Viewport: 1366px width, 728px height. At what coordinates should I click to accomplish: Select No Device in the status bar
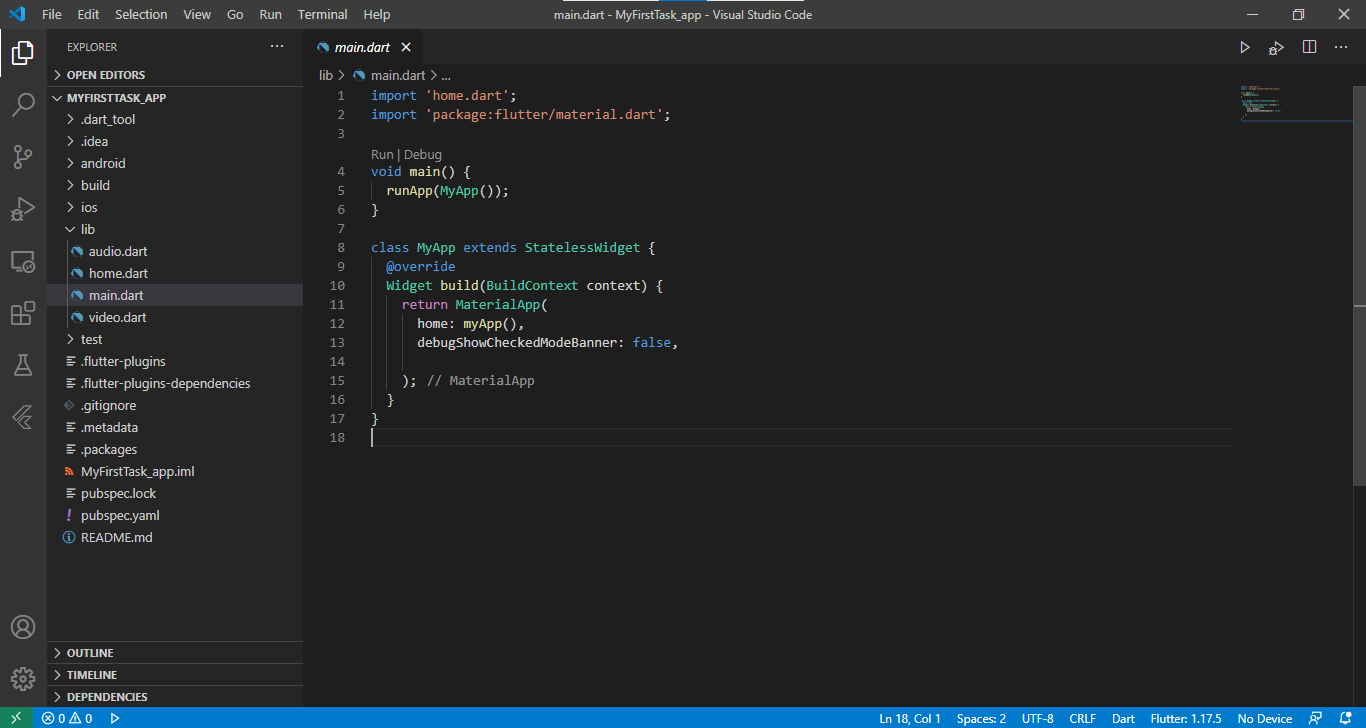click(x=1264, y=717)
